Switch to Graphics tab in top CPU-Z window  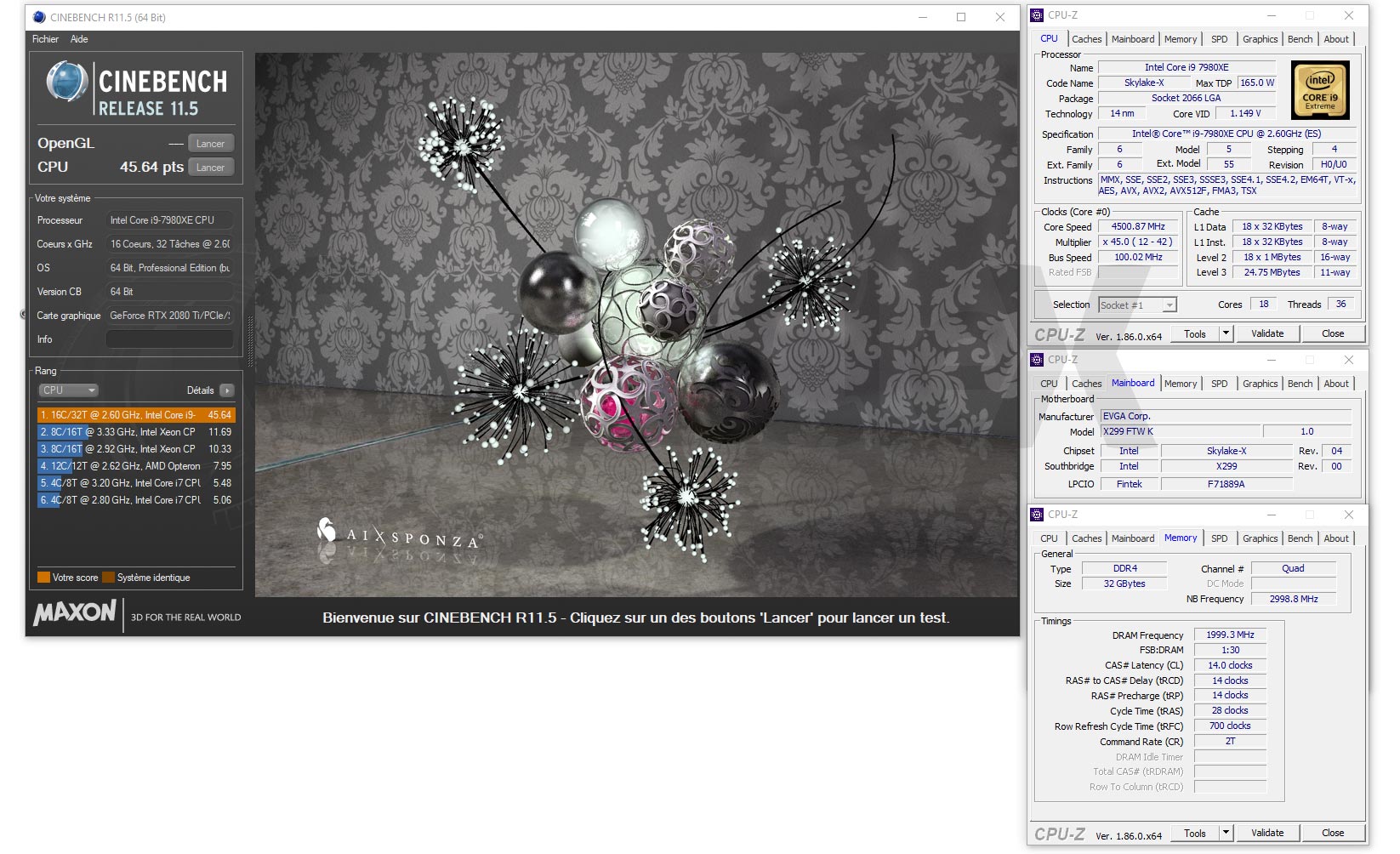pos(1260,39)
